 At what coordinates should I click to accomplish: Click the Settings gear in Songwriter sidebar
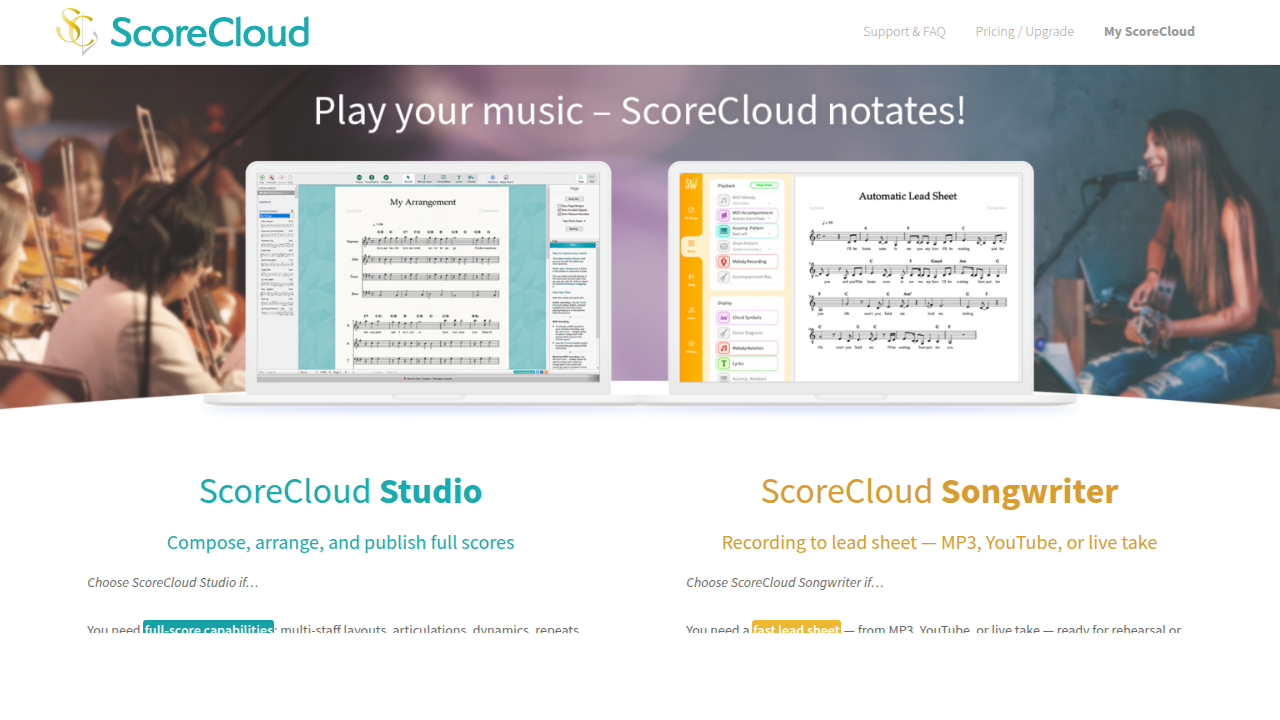(691, 345)
